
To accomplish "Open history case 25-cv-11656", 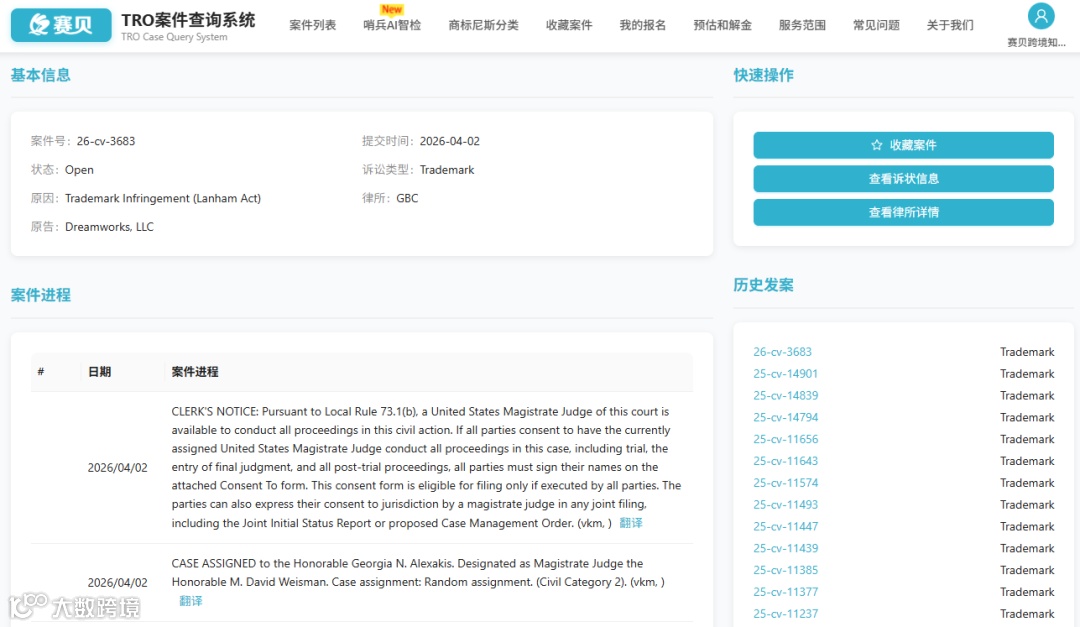I will [785, 439].
